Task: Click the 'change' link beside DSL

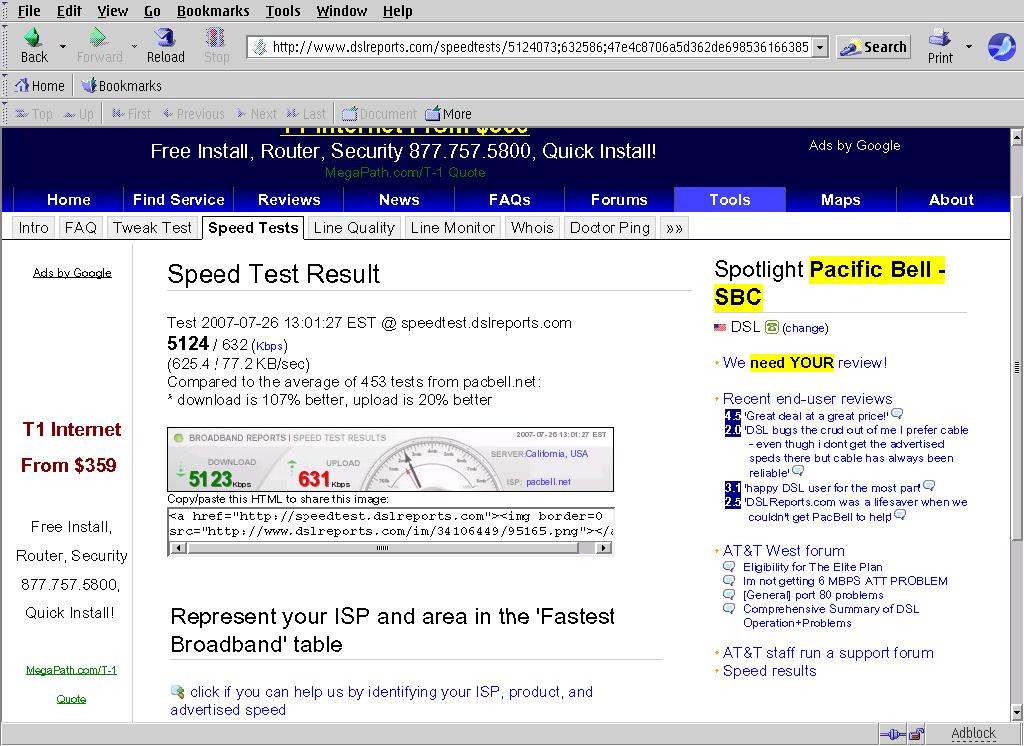Action: [x=805, y=328]
